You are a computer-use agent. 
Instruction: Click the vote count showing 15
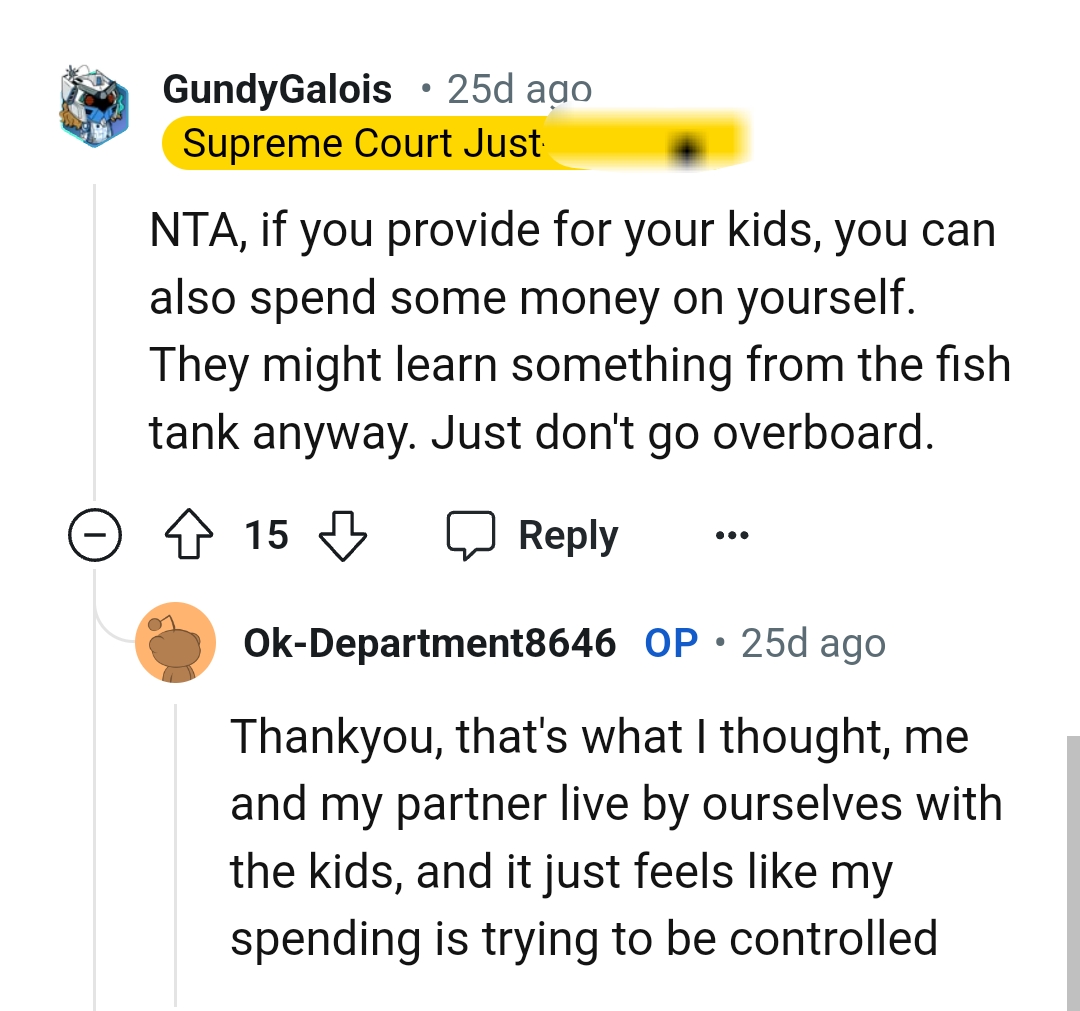point(265,535)
